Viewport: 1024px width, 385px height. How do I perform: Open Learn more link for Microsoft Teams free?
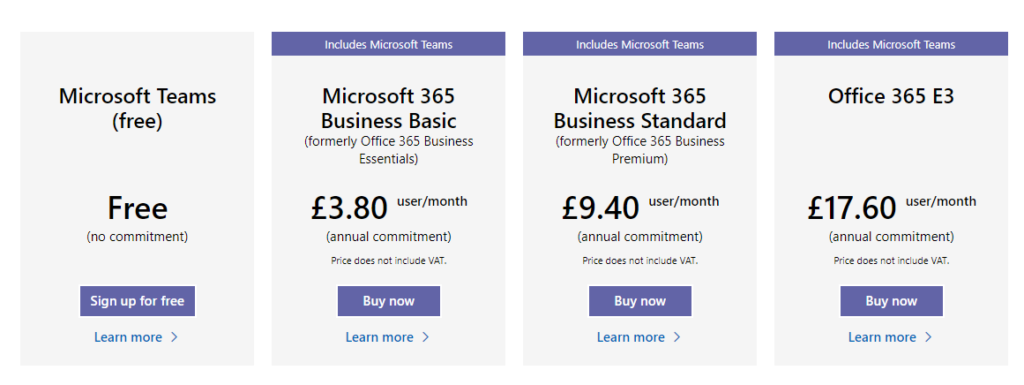coord(128,337)
